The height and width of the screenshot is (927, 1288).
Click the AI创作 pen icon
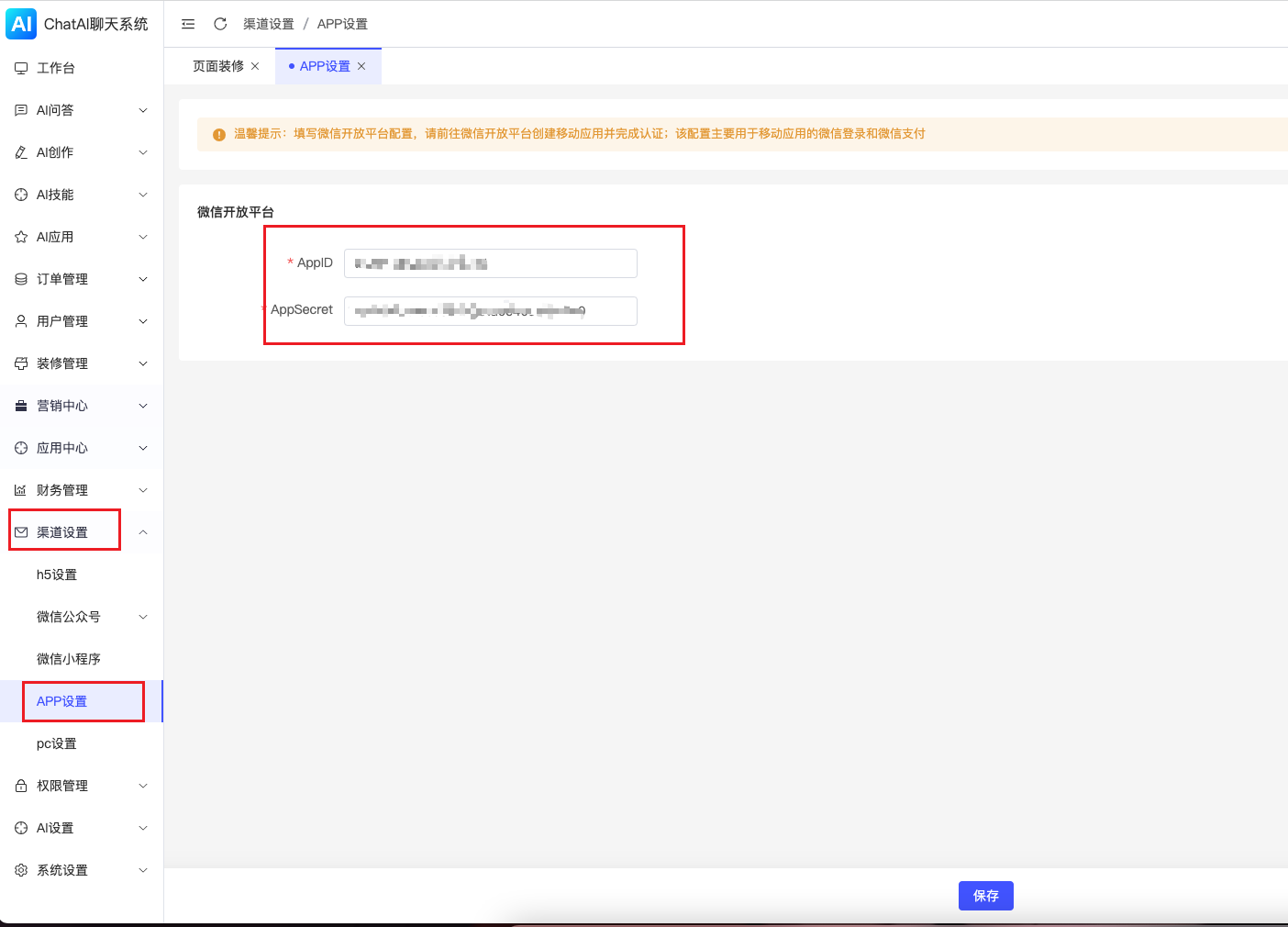(x=21, y=152)
